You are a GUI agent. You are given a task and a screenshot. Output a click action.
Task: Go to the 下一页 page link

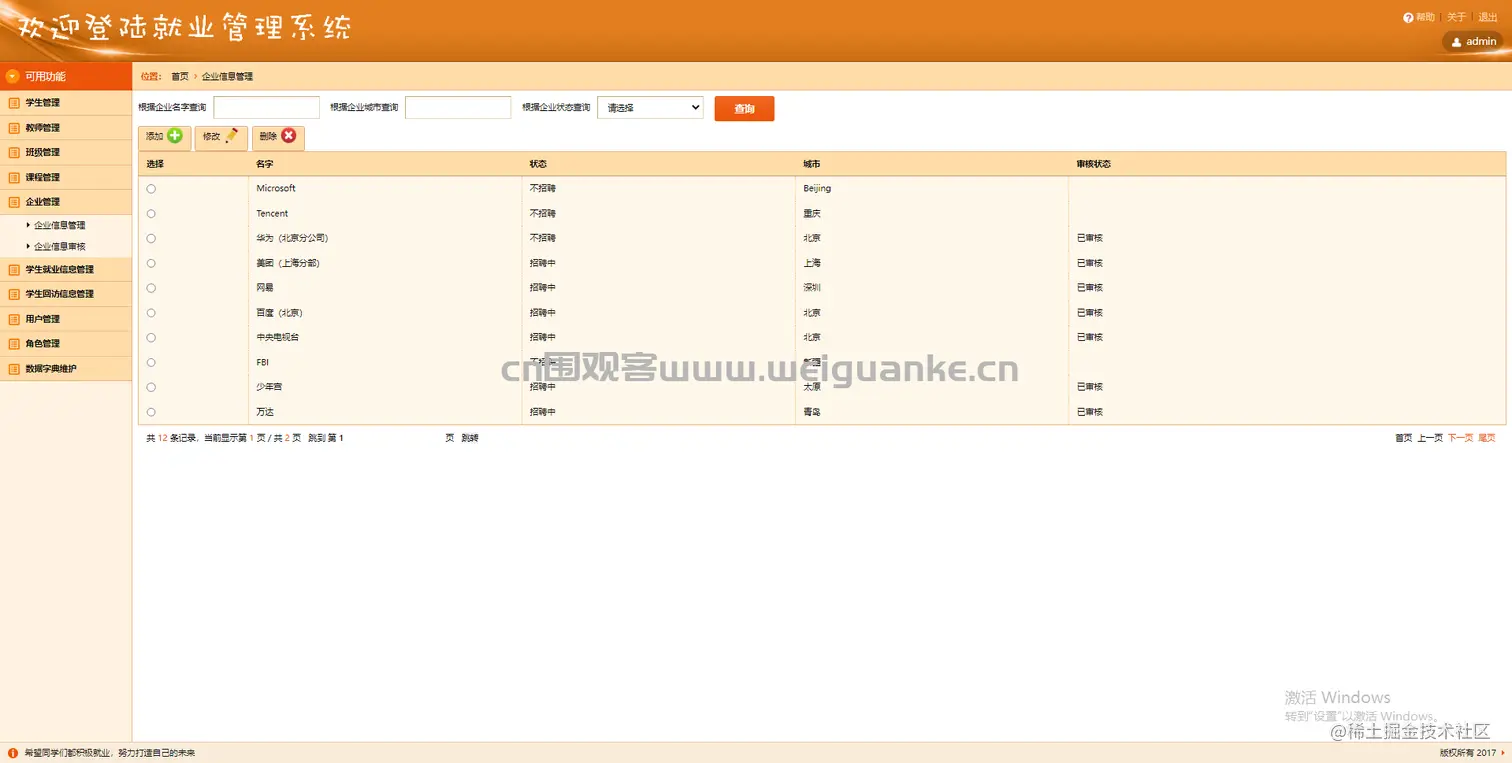pos(1460,438)
